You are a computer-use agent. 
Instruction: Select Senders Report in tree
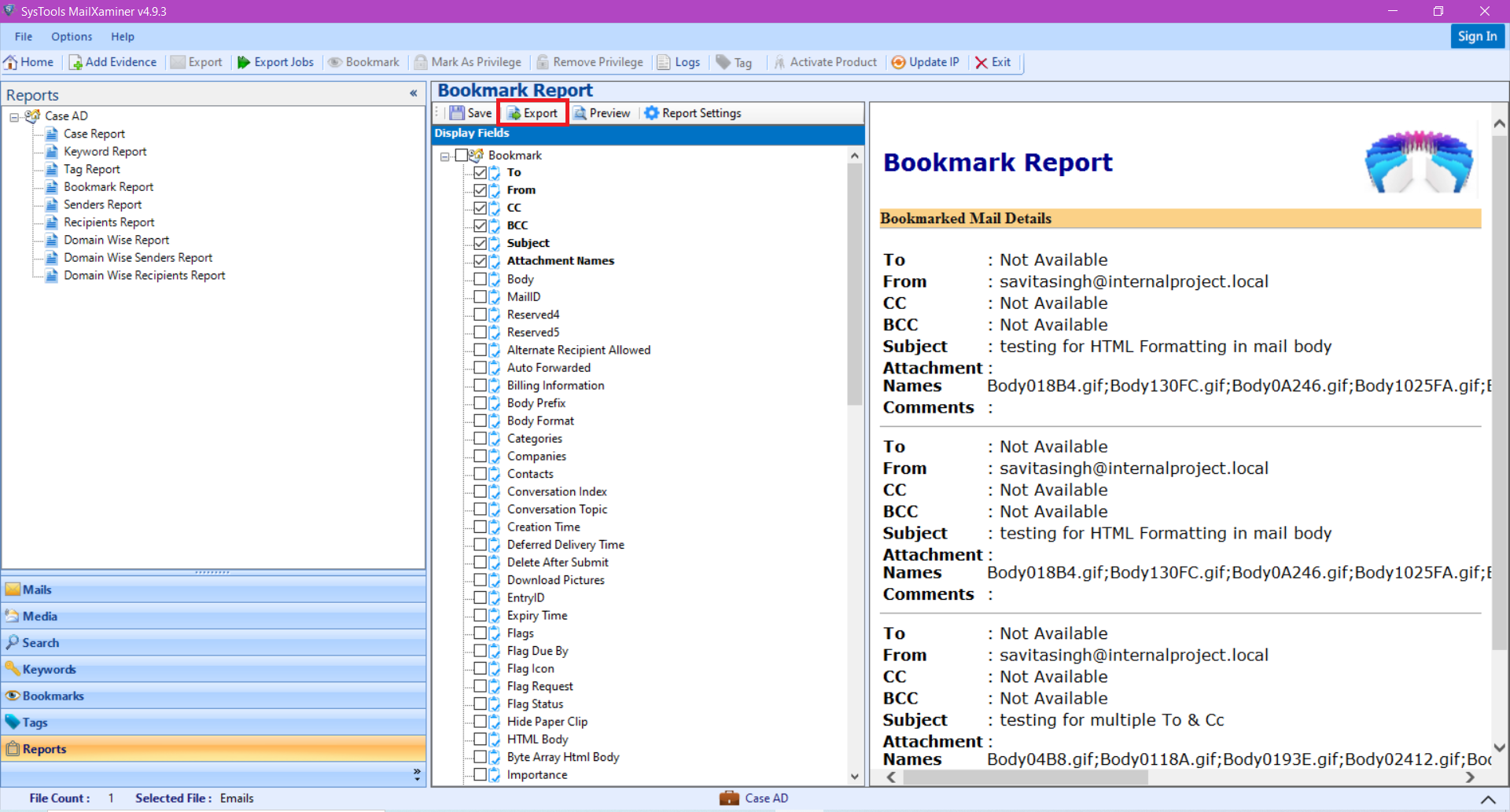(103, 204)
